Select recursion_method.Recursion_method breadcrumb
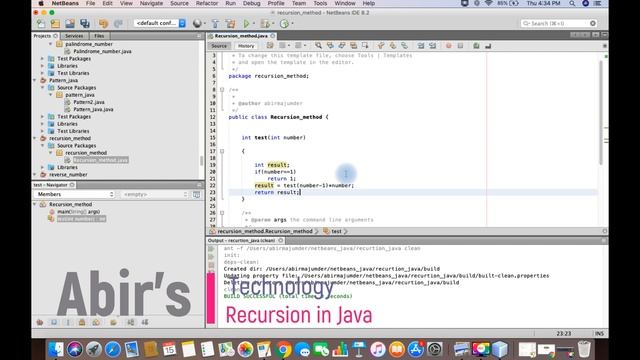The width and height of the screenshot is (640, 360). click(x=264, y=231)
